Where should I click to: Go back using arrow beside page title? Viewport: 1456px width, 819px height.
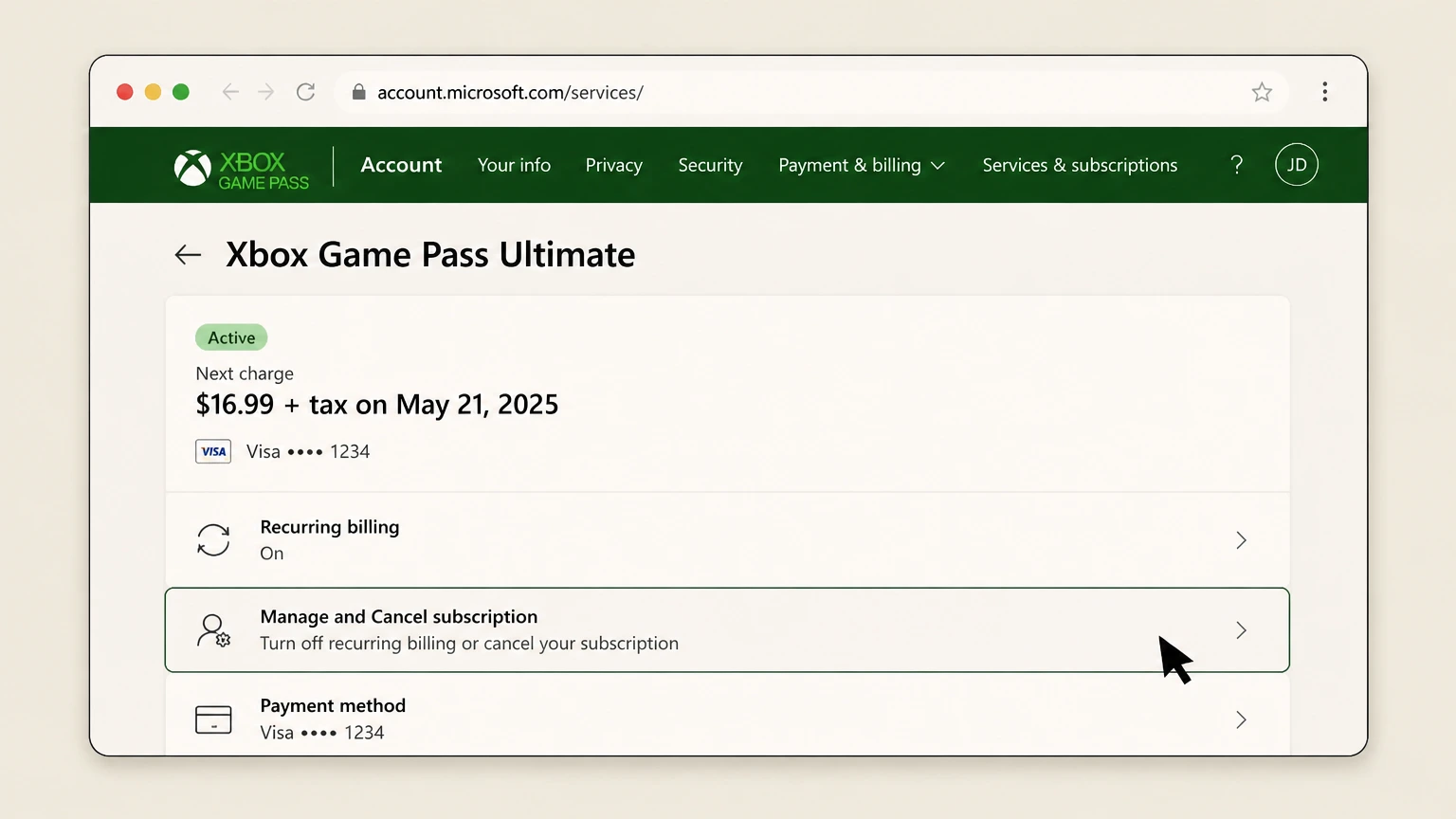pyautogui.click(x=188, y=254)
